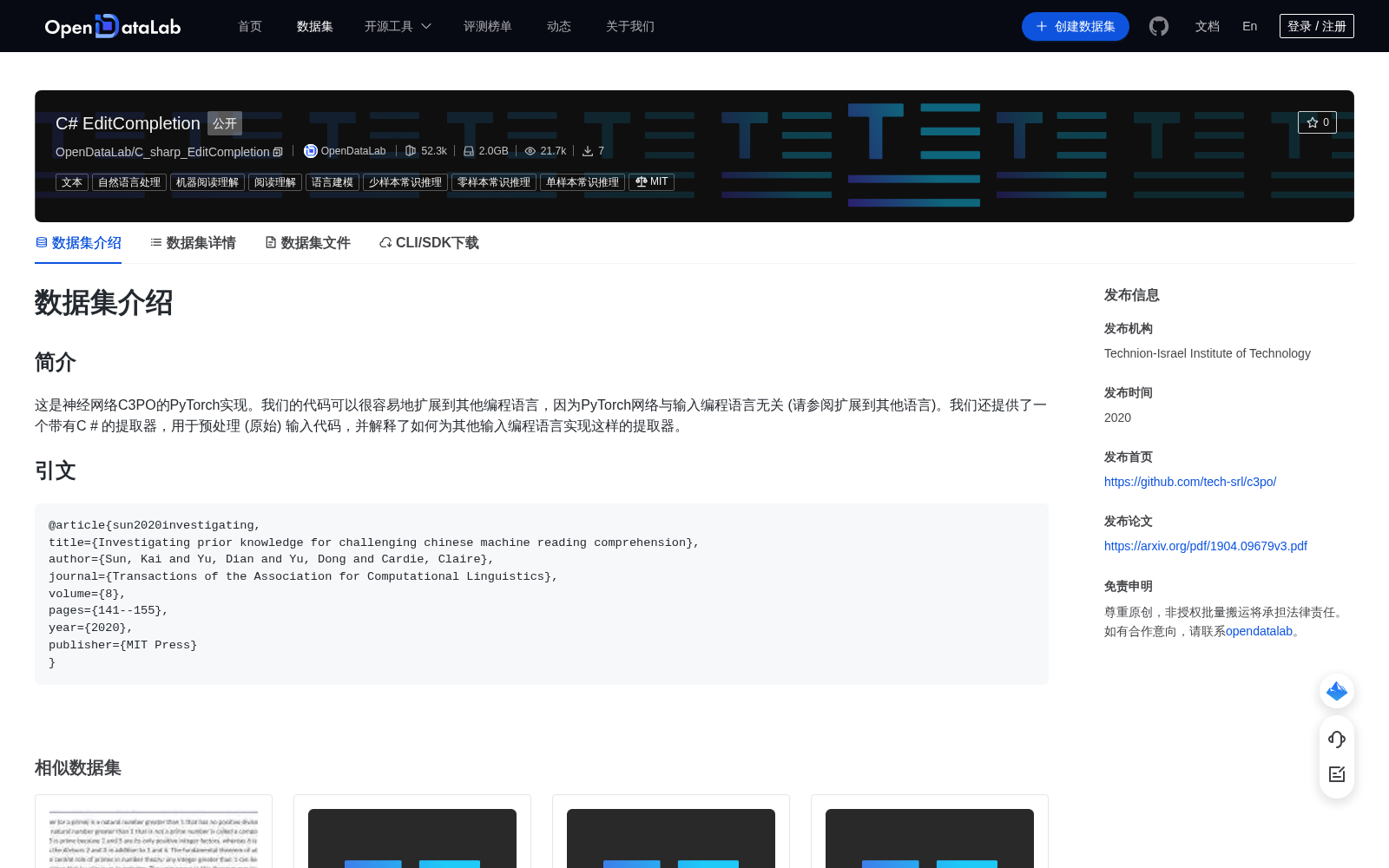Click the opendatalab contact link
This screenshot has height=868, width=1389.
1259,631
